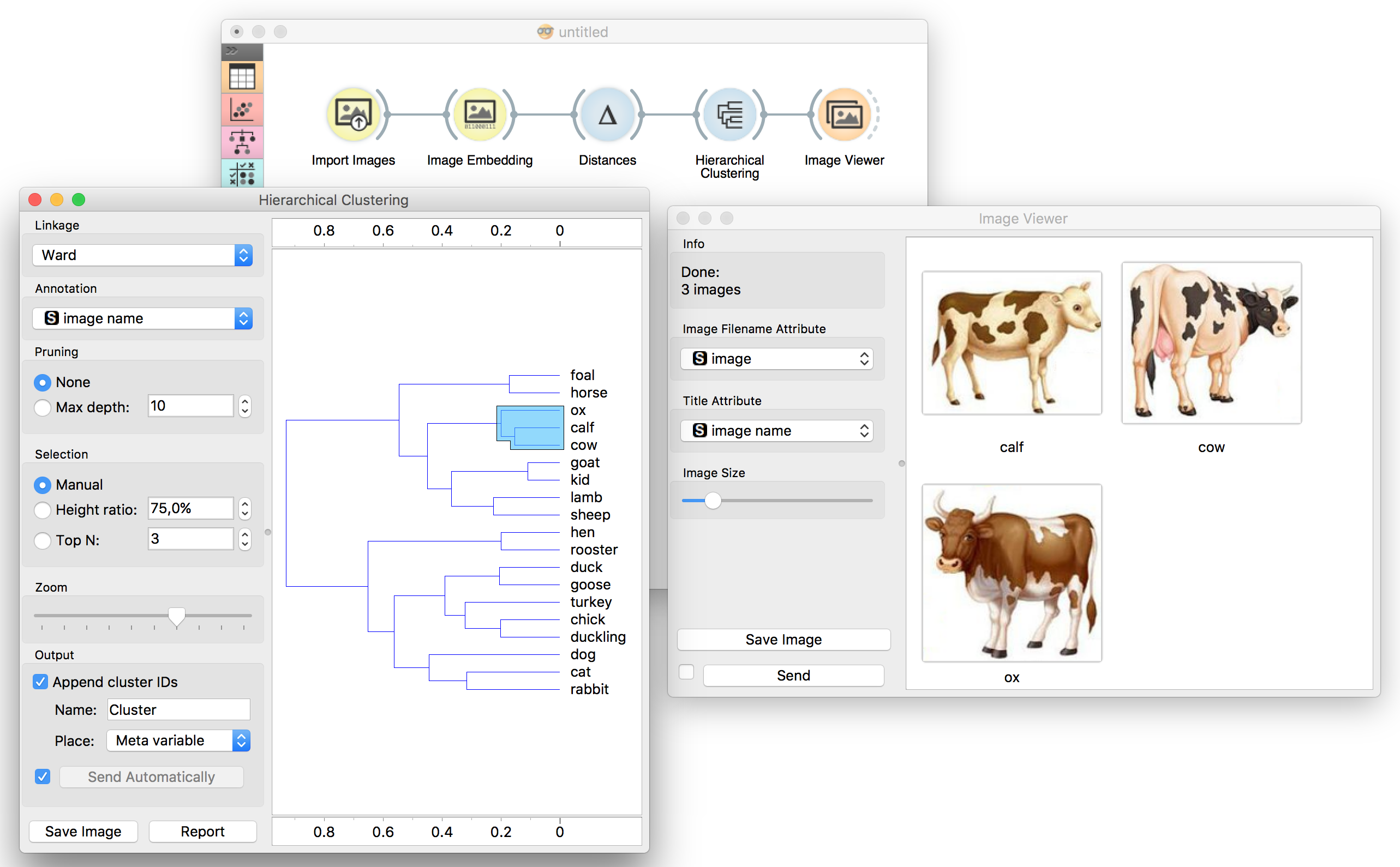Screen dimensions: 1400x867
Task: Select the Data table category in sidebar
Action: pyautogui.click(x=242, y=77)
